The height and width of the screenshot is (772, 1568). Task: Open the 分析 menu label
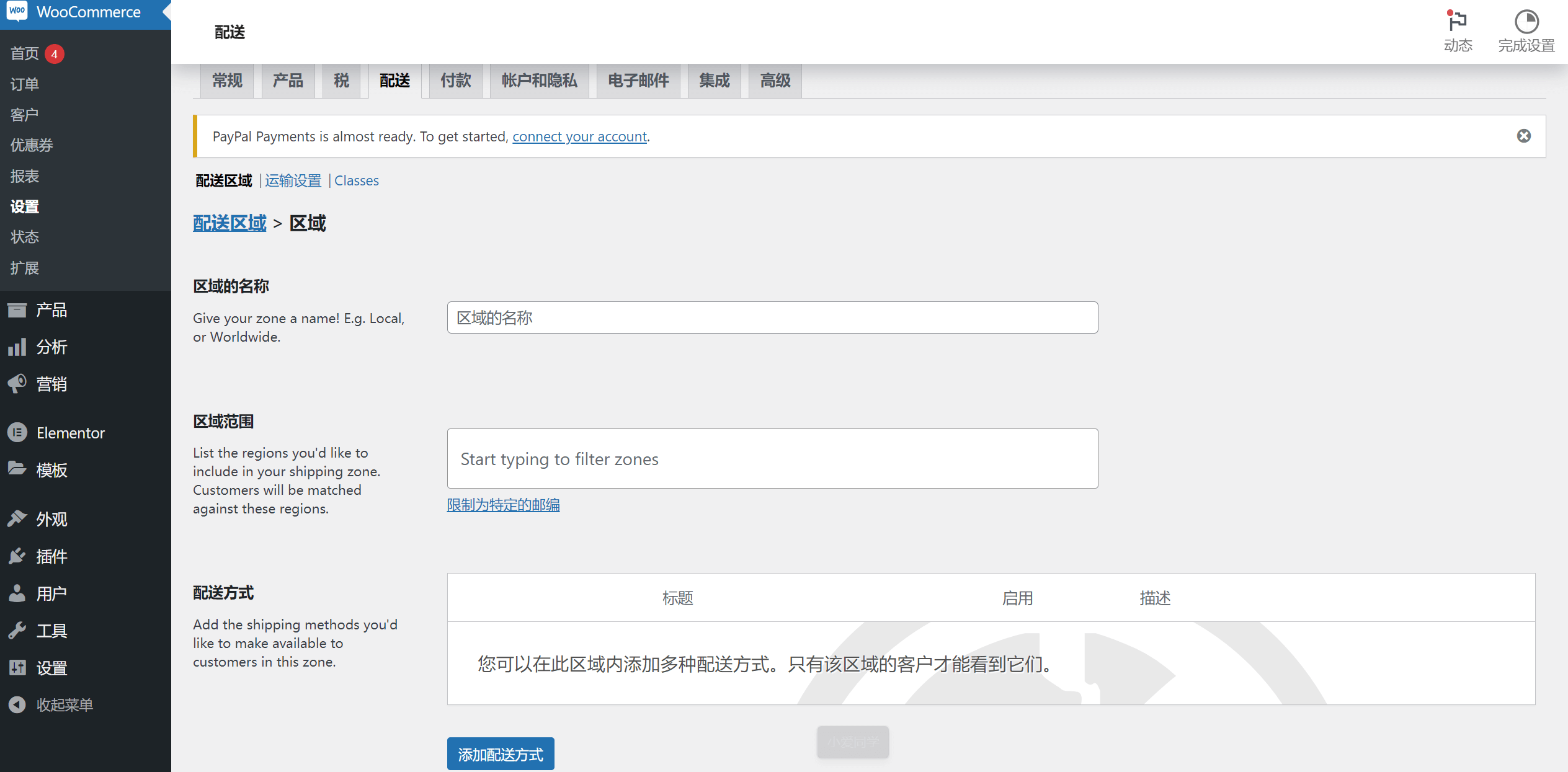51,347
